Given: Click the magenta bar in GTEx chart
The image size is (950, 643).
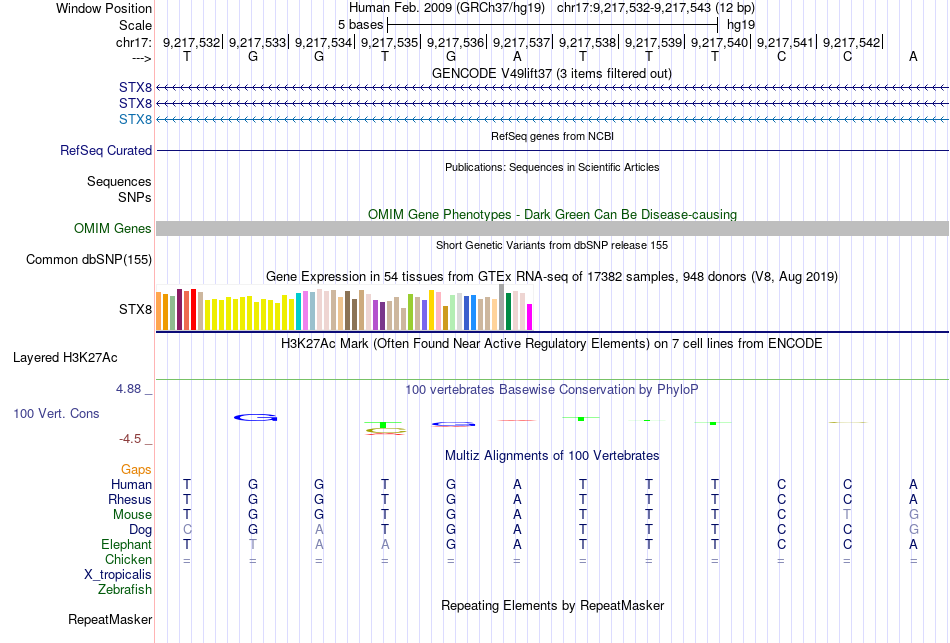Looking at the screenshot, I should (529, 317).
